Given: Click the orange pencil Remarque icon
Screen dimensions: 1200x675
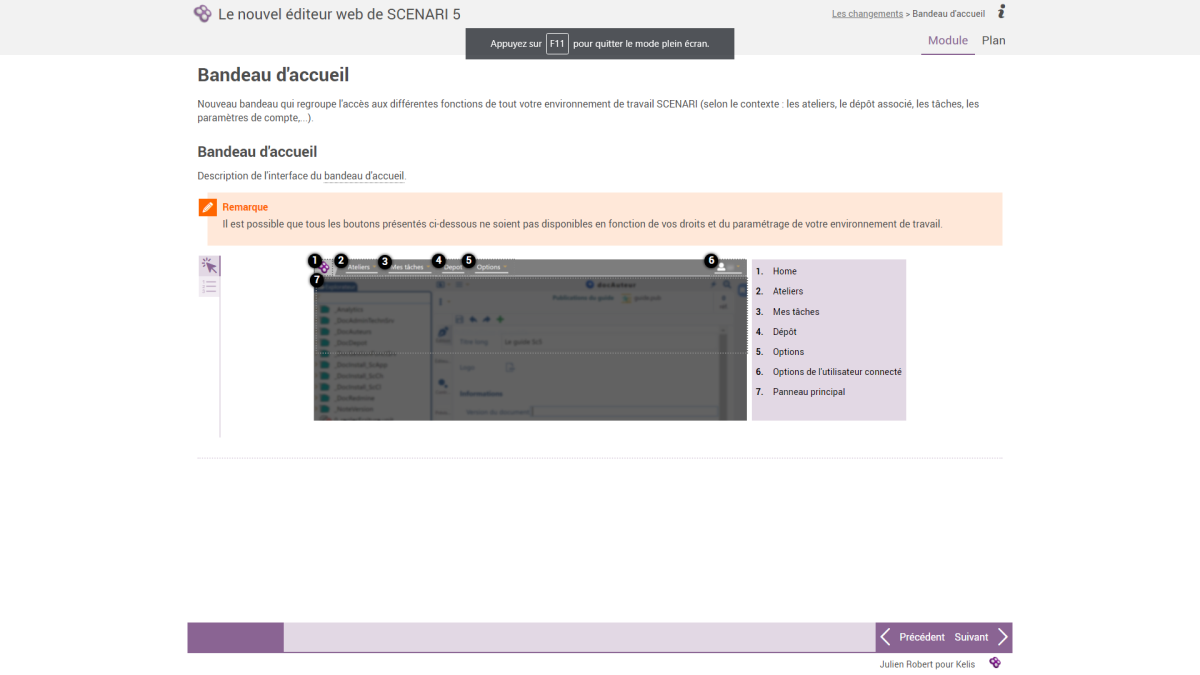Looking at the screenshot, I should tap(208, 207).
